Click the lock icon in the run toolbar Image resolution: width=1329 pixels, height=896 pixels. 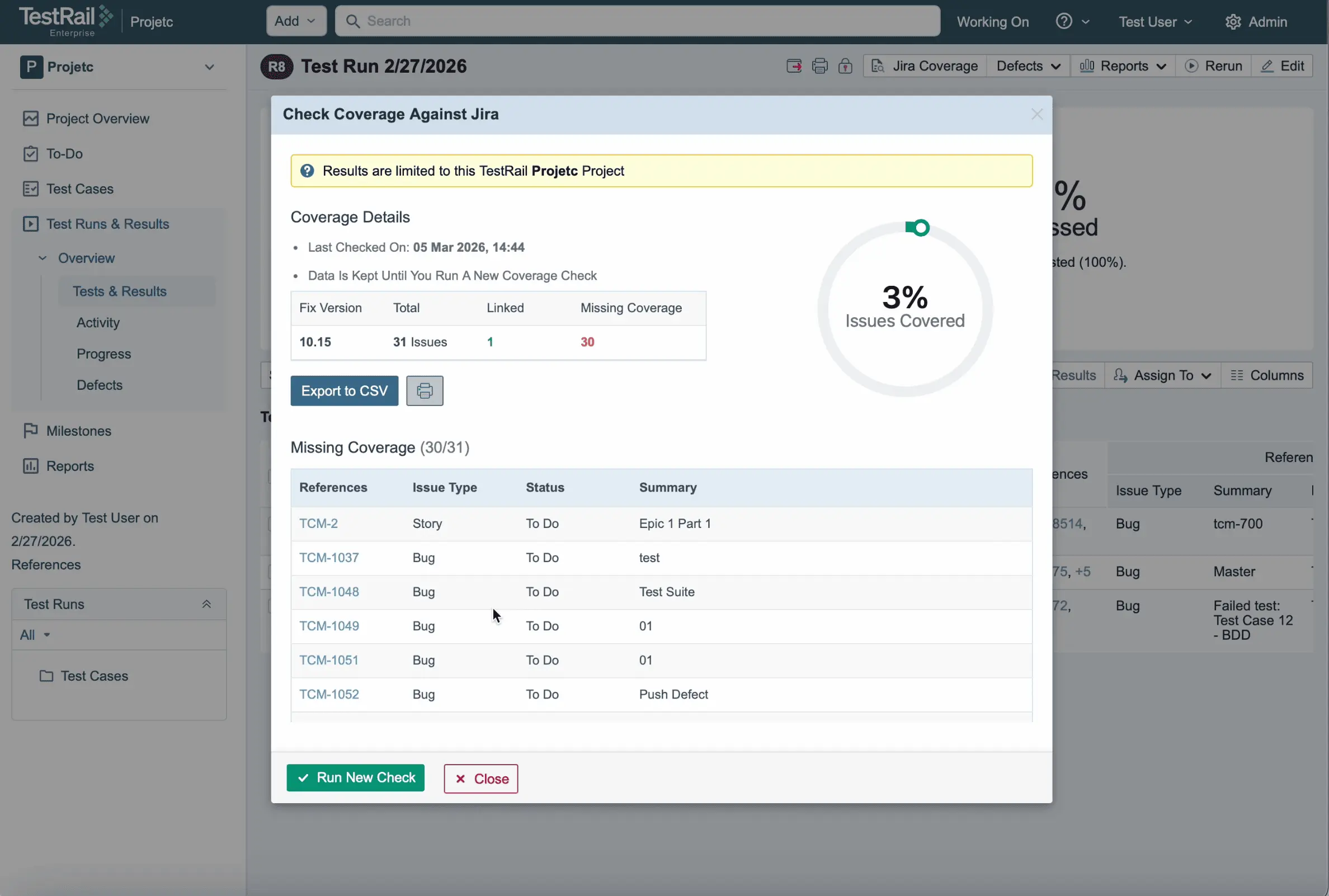tap(845, 67)
